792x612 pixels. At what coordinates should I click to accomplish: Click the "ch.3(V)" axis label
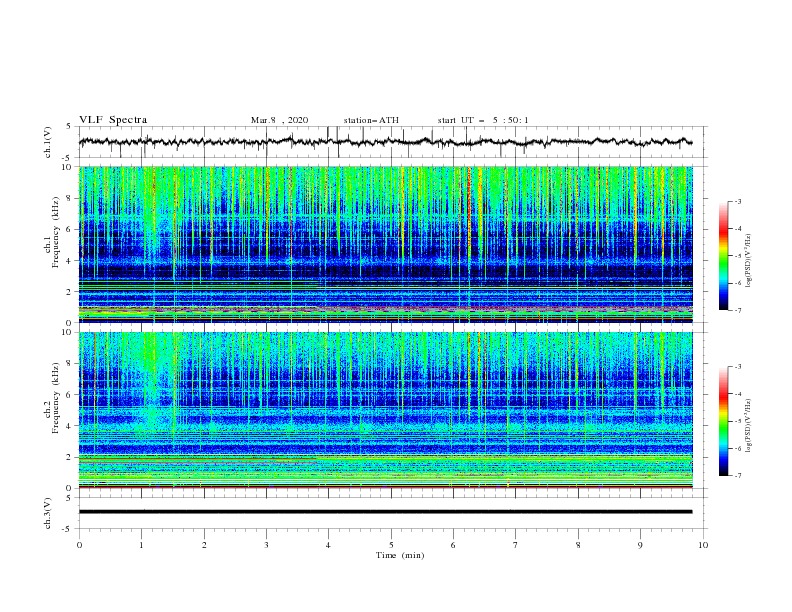tap(48, 513)
